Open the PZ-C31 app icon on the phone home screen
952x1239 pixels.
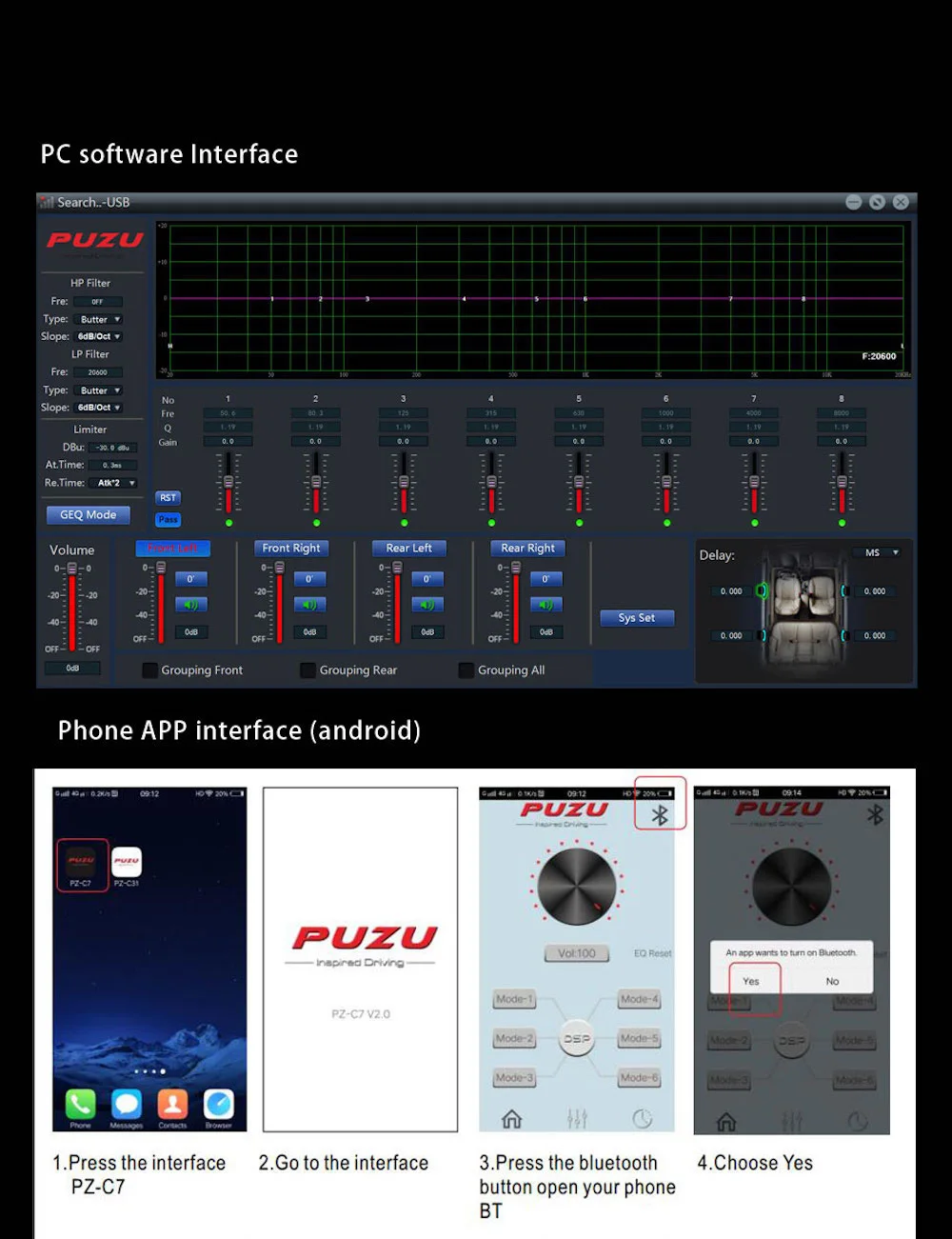point(127,861)
